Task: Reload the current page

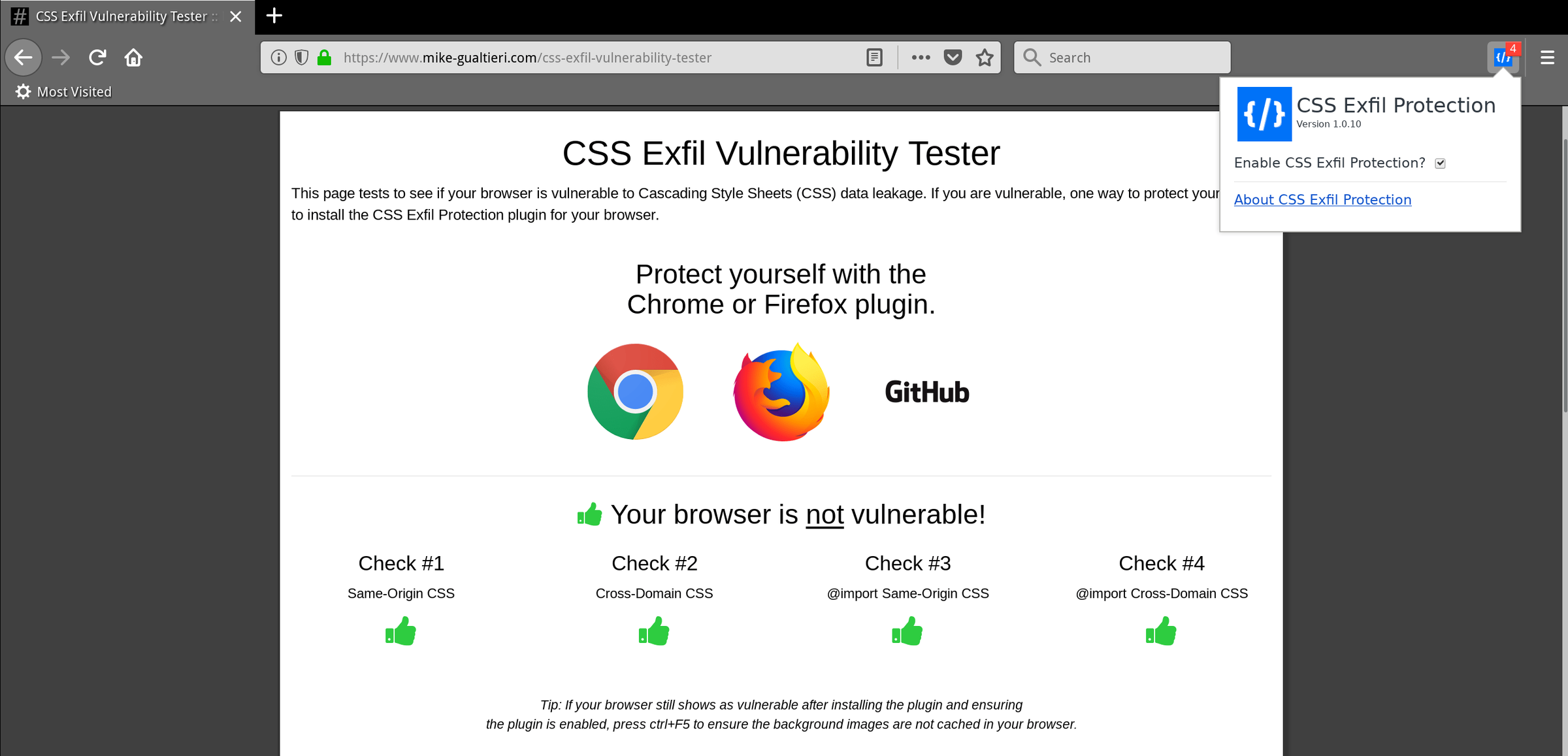Action: [x=97, y=58]
